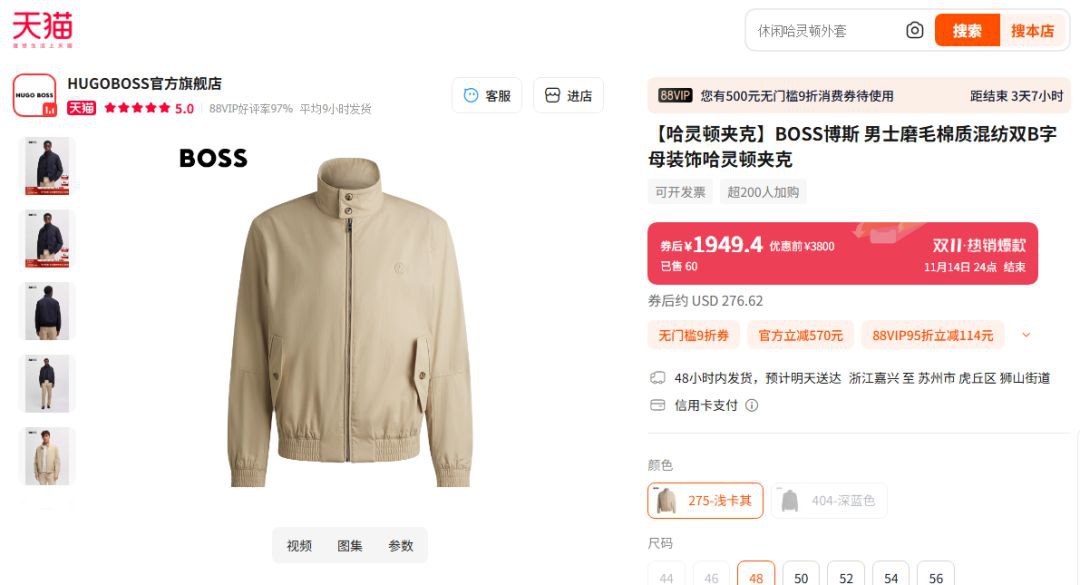Image resolution: width=1080 pixels, height=585 pixels.
Task: Select the back-view jacket thumbnail
Action: point(47,311)
